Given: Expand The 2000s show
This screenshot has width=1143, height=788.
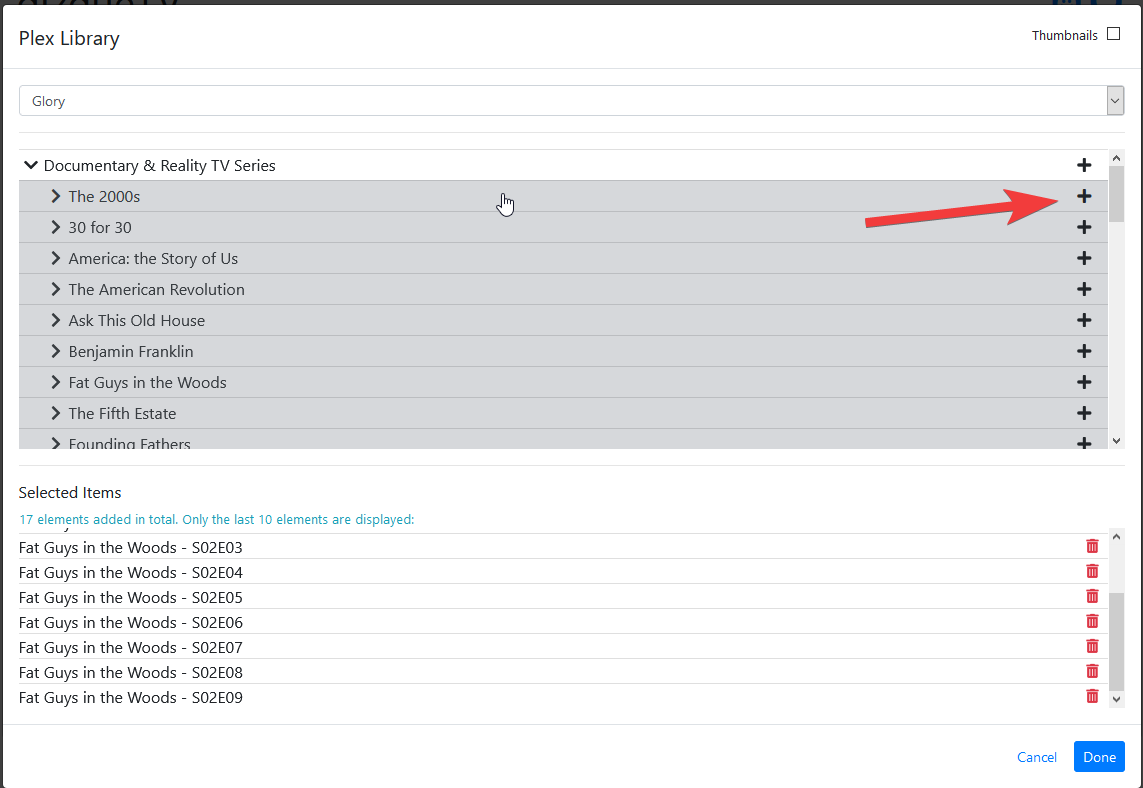Looking at the screenshot, I should coord(55,196).
